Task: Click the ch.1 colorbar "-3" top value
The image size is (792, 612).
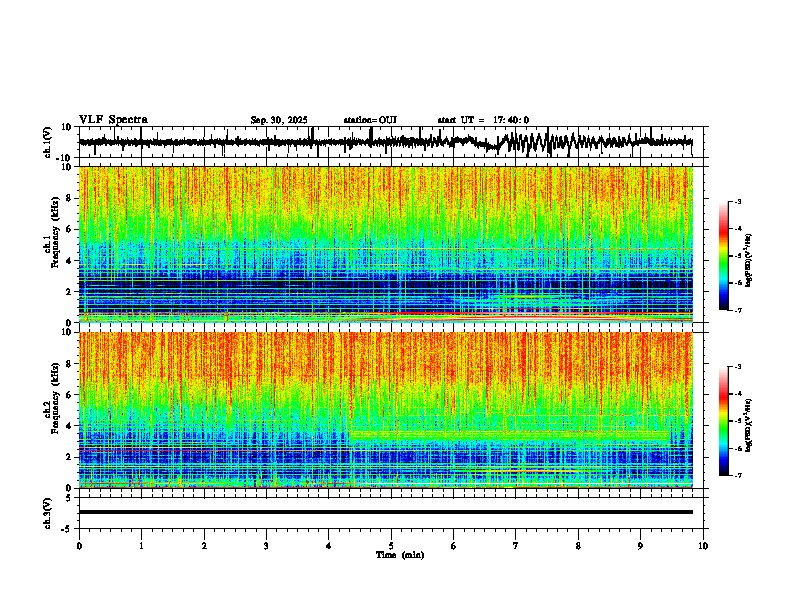Action: pos(738,202)
